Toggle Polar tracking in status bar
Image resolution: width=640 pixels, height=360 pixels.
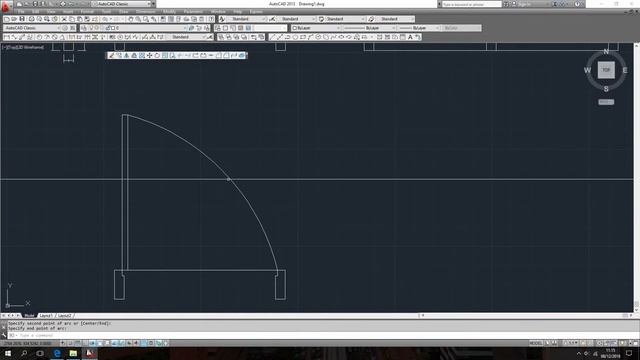click(x=92, y=343)
